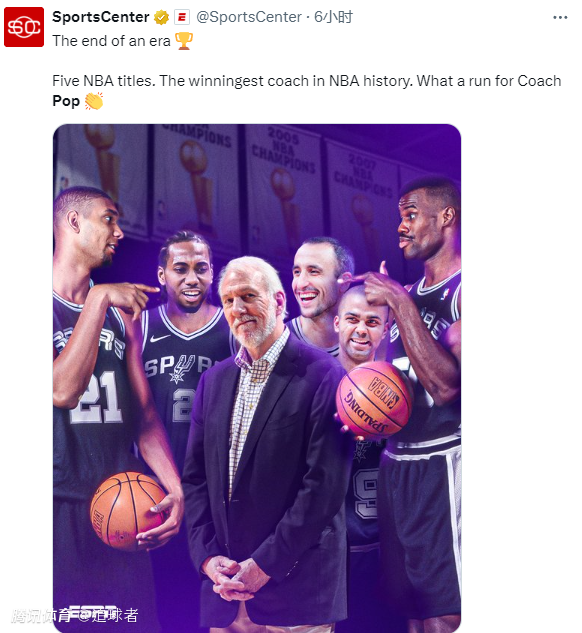The image size is (582, 633).
Task: Click the gold verified checkmark badge
Action: click(161, 17)
